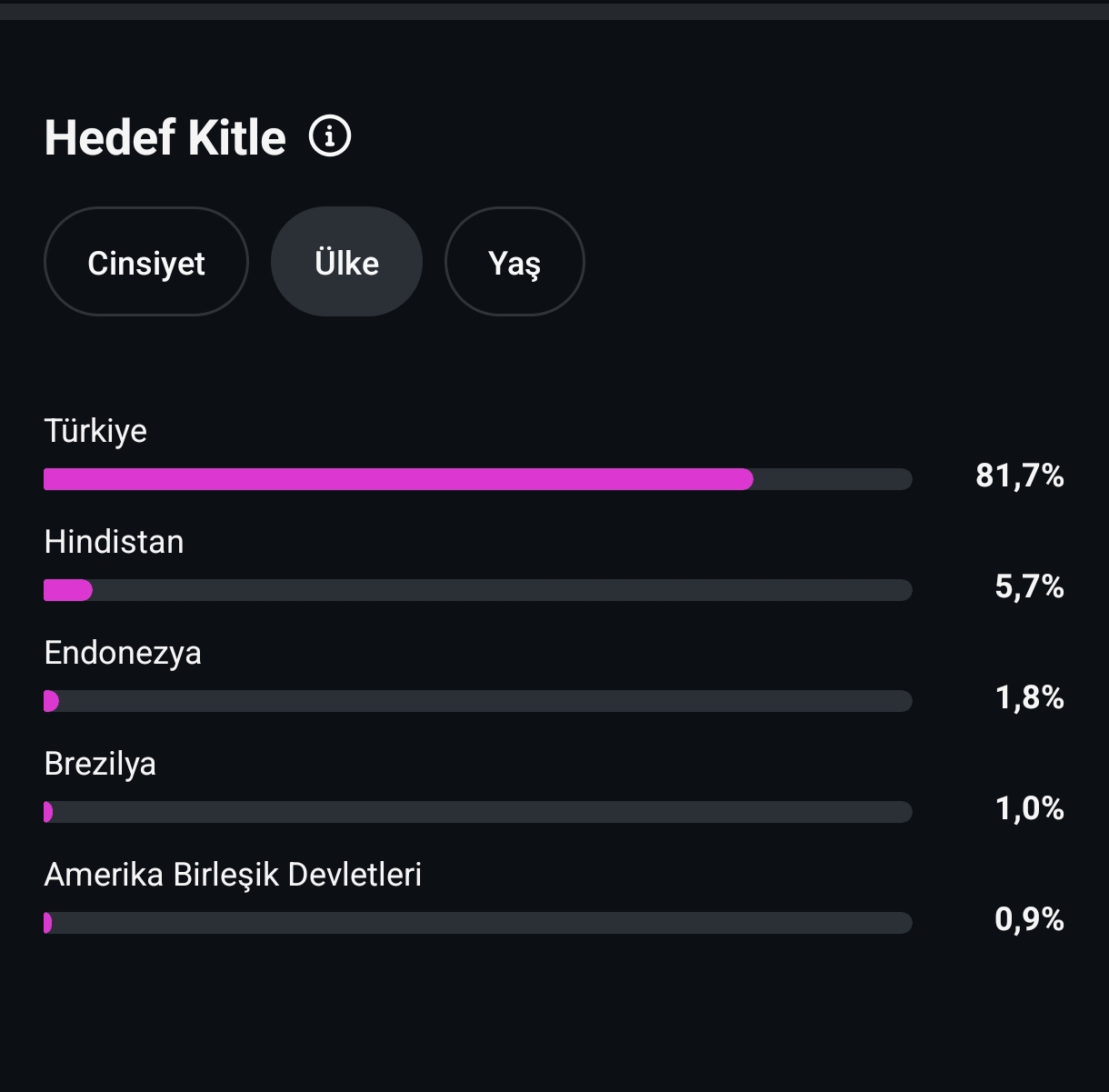Select the Amerika Birleşik Devletleri label
This screenshot has height=1092, width=1109.
pyautogui.click(x=233, y=875)
